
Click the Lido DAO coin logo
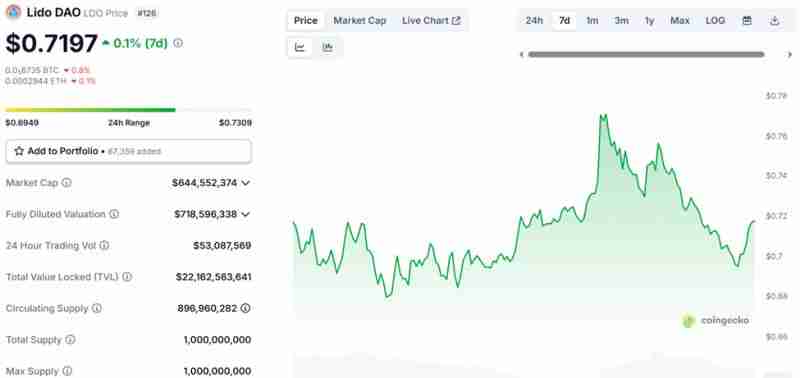13,12
